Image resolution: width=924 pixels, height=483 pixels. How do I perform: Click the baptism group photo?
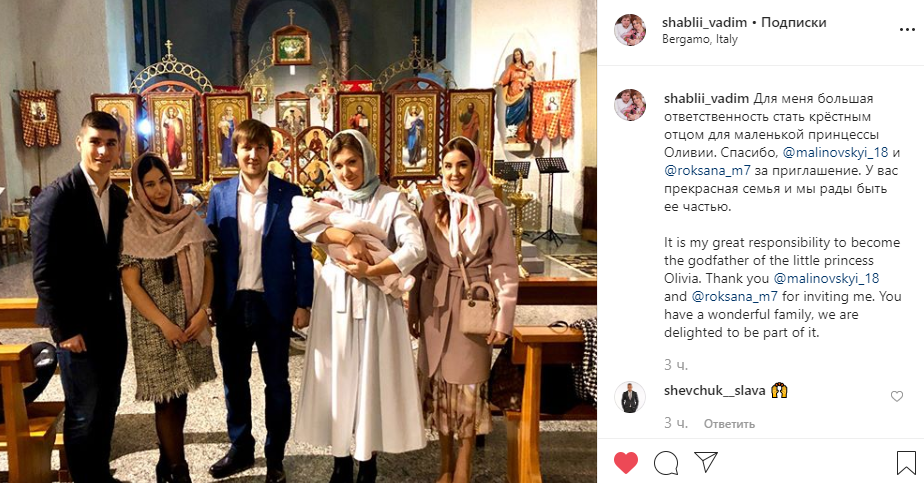coord(298,242)
